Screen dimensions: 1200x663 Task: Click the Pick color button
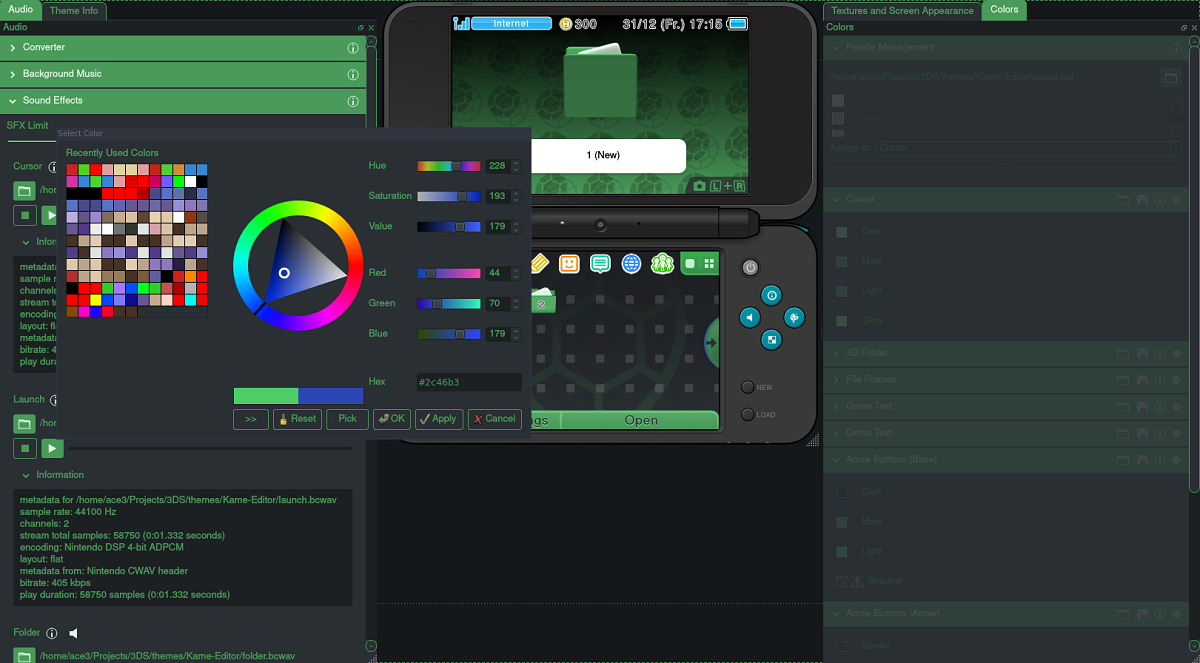pos(347,419)
